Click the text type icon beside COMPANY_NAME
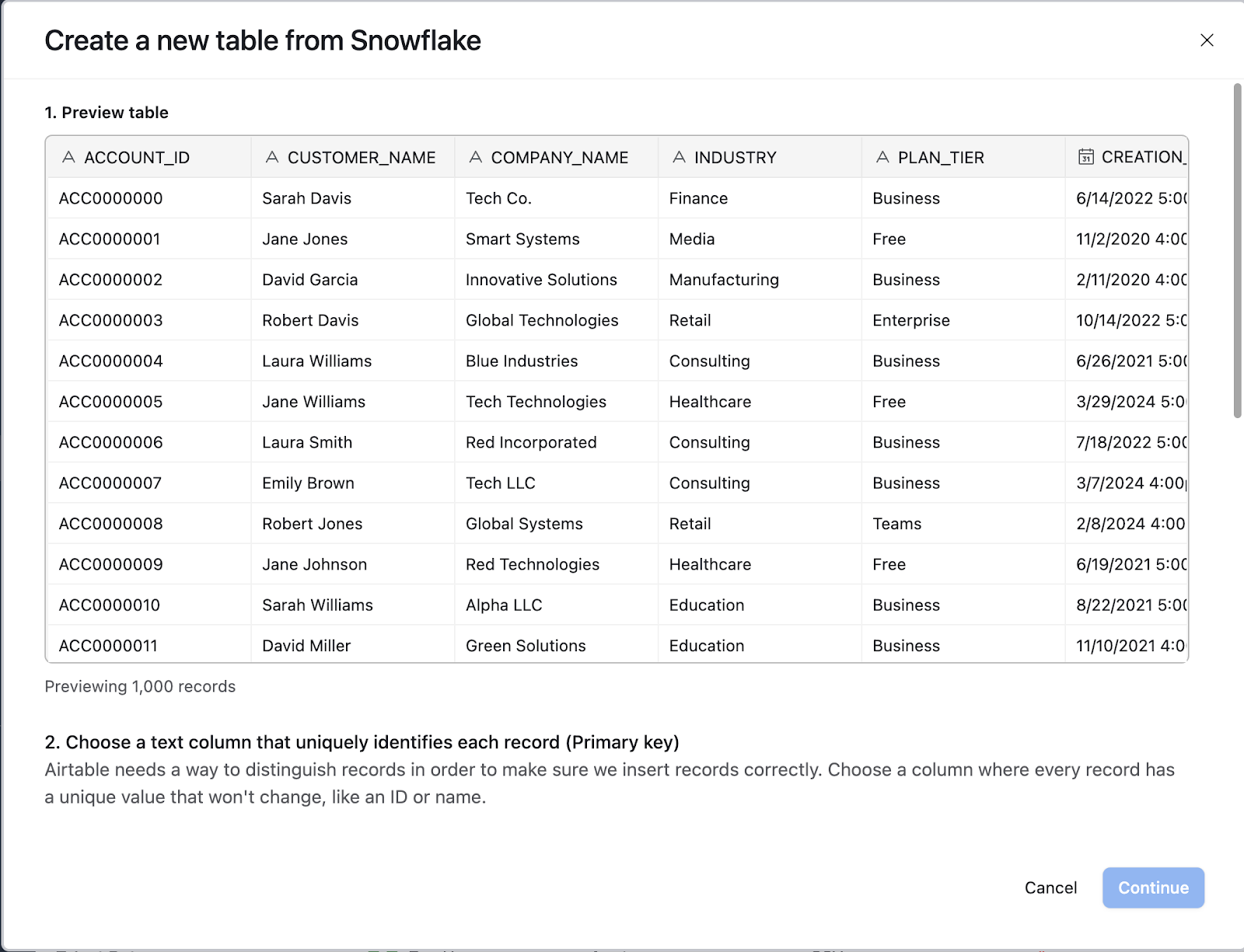1244x952 pixels. (x=476, y=157)
